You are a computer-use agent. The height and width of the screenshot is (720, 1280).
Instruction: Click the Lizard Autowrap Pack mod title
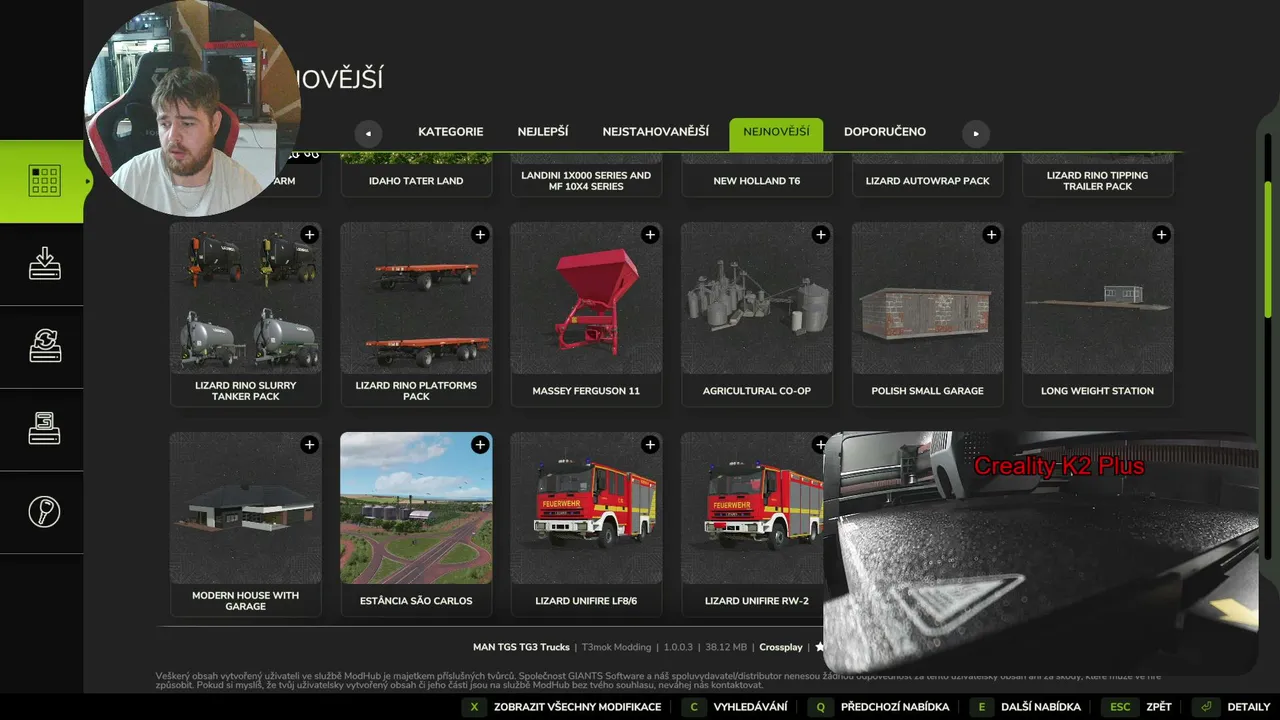point(927,181)
